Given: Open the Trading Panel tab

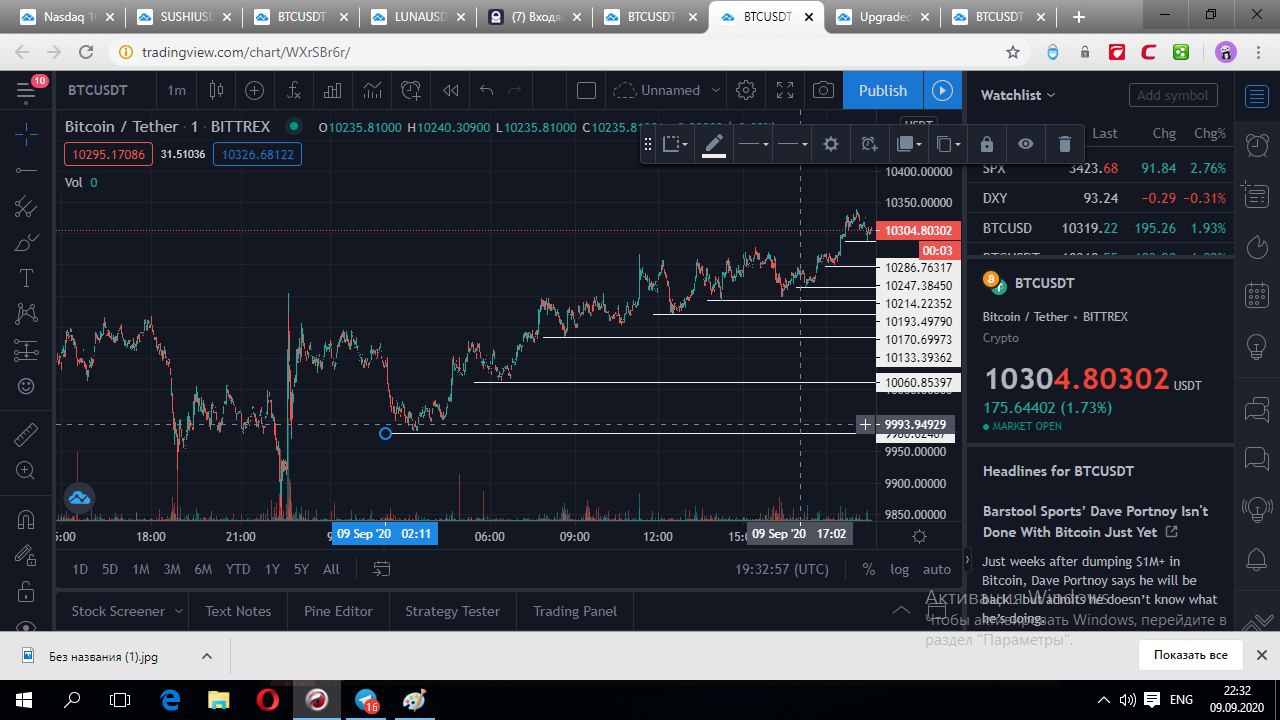Looking at the screenshot, I should coord(575,611).
